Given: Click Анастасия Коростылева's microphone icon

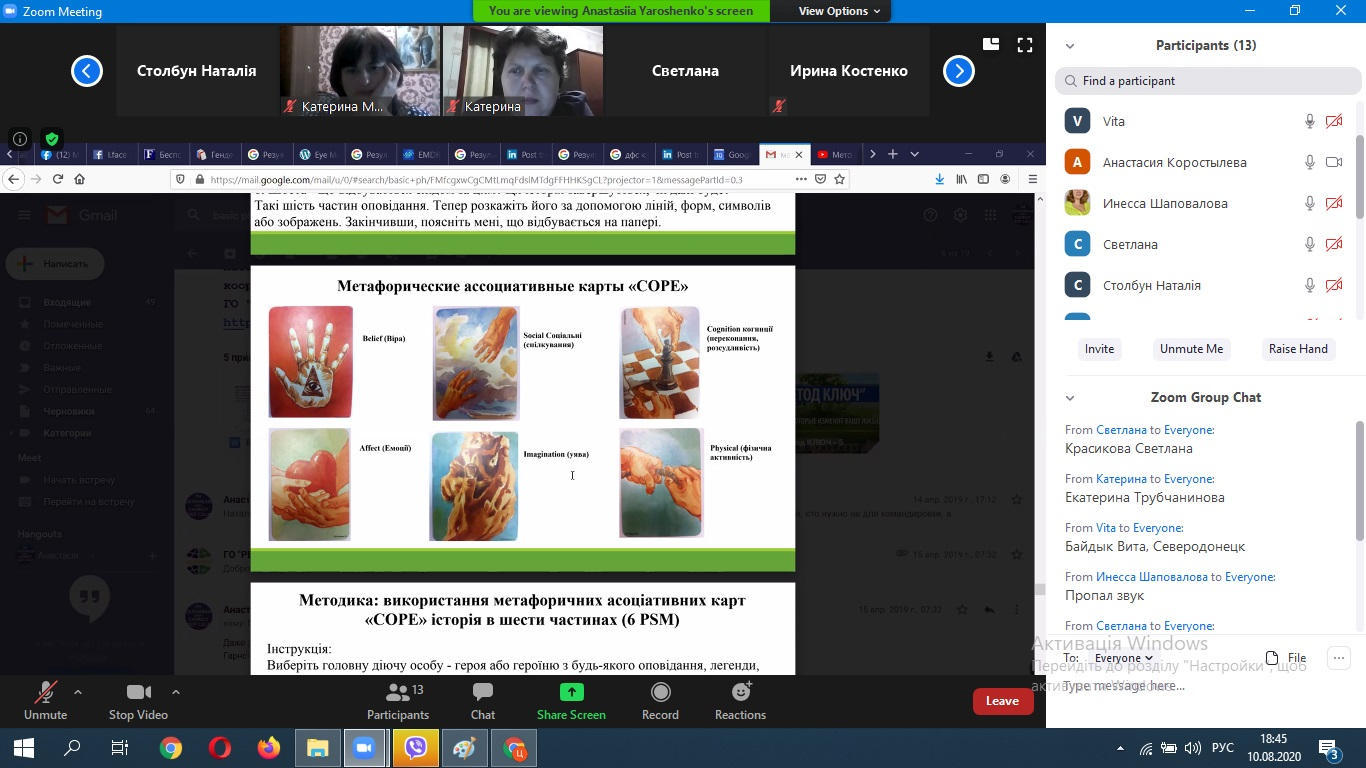Looking at the screenshot, I should pyautogui.click(x=1309, y=162).
